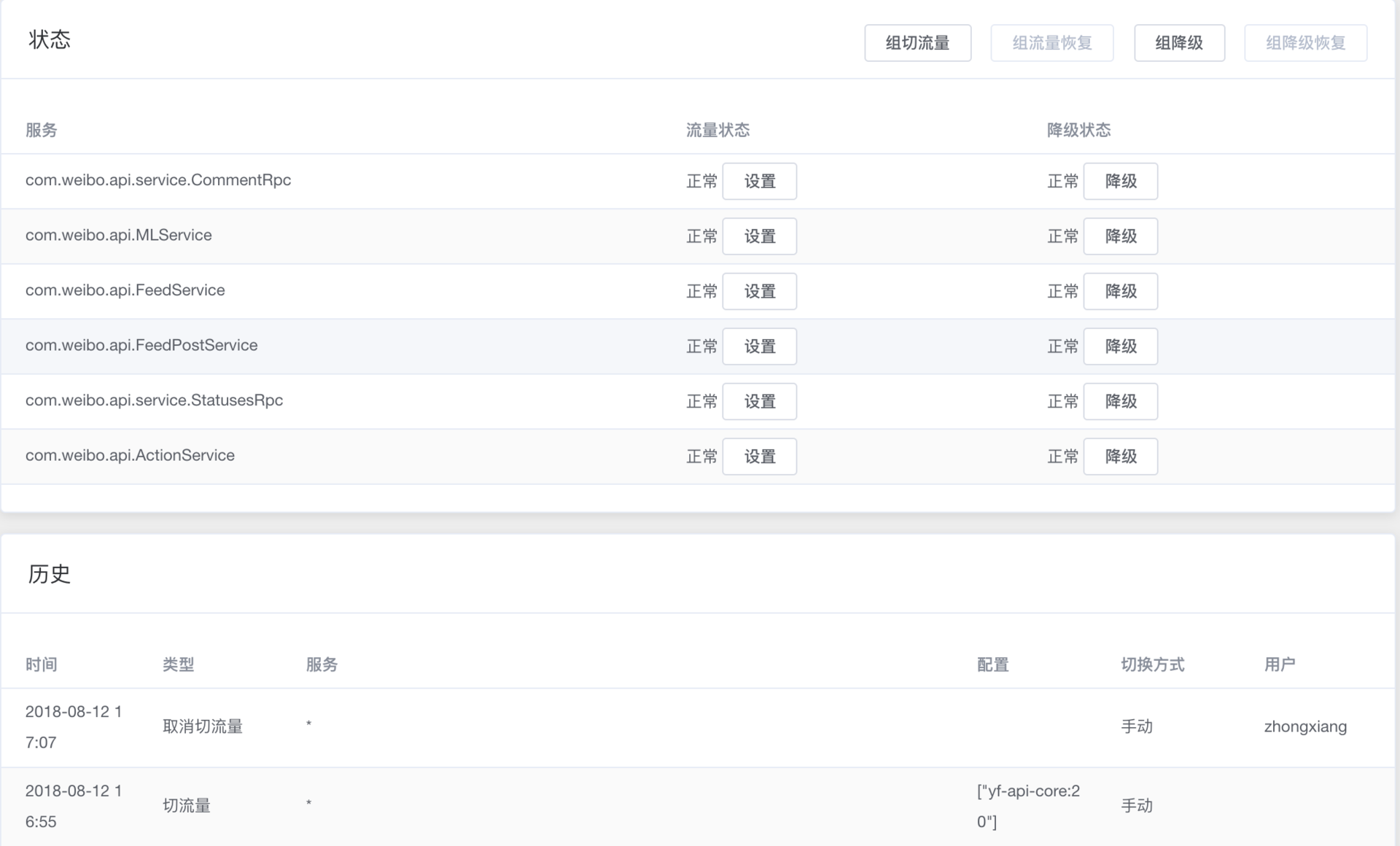The image size is (1400, 846).
Task: Click 降级 for CommentRpc service
Action: click(1120, 182)
